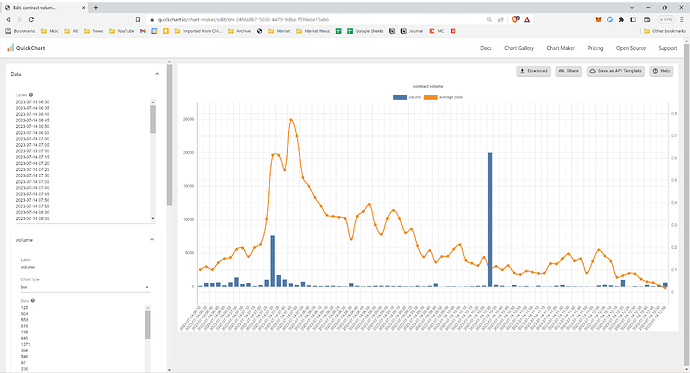Toggle the average price legend swatch
Screen dimensions: 690x373
(430, 97)
